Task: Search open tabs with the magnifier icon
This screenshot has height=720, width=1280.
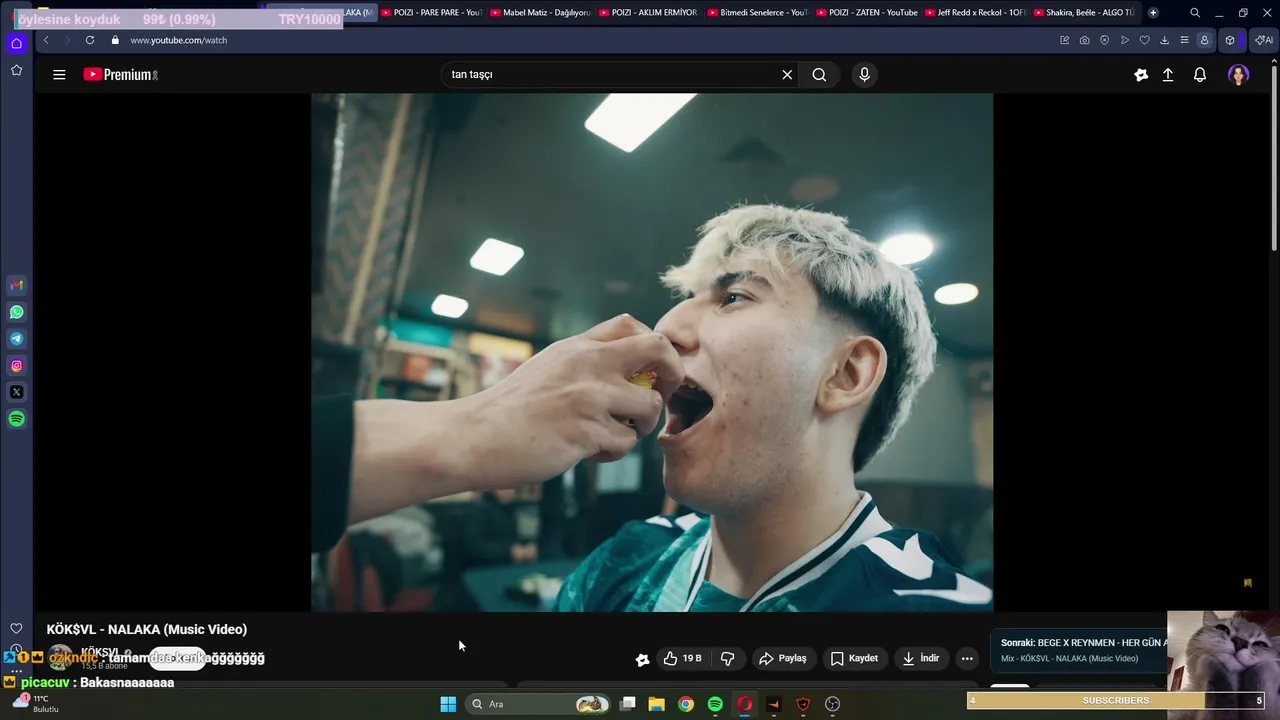Action: (x=1195, y=12)
